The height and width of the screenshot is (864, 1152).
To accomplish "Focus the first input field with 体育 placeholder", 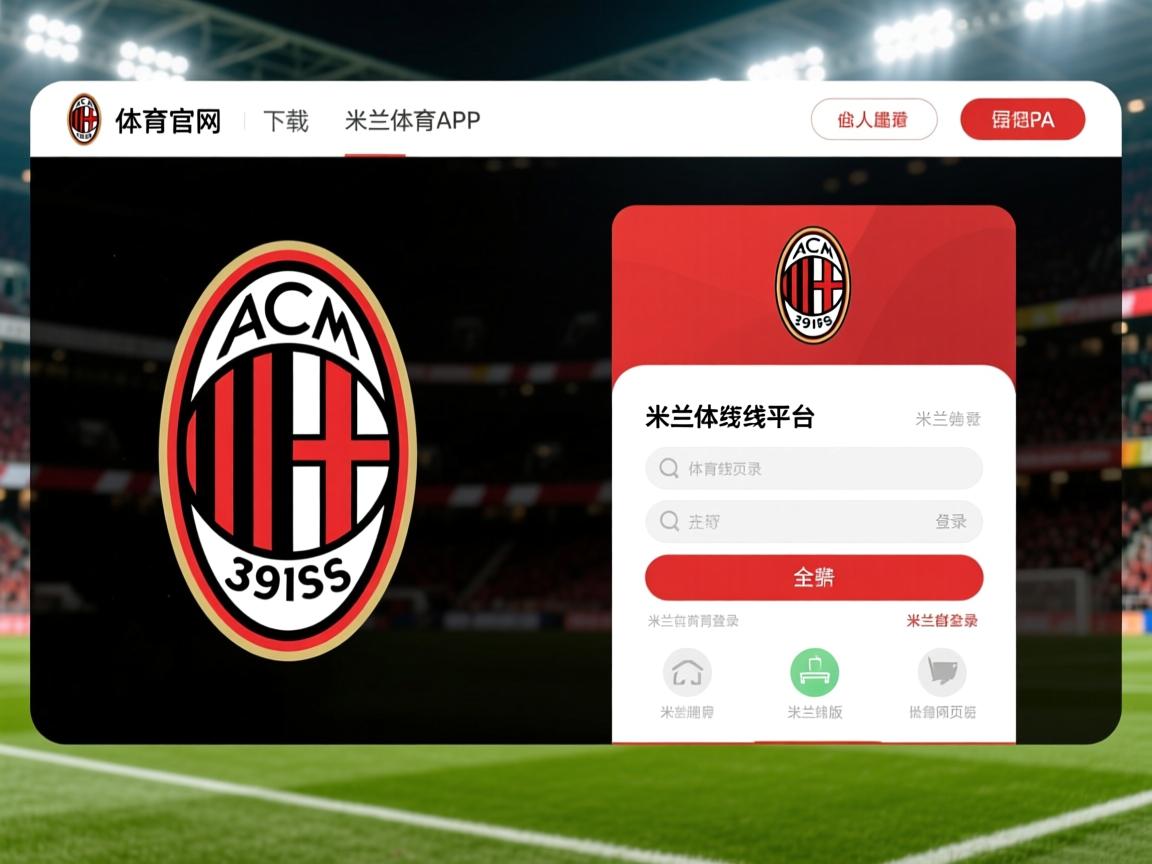I will pyautogui.click(x=813, y=468).
